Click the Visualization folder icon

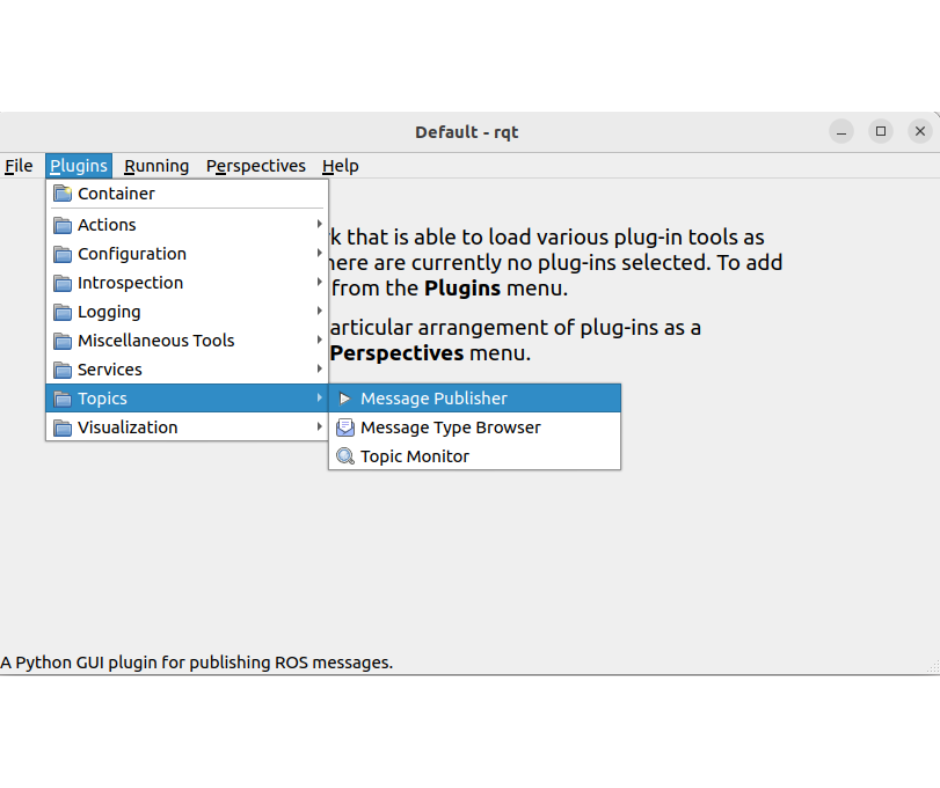[x=63, y=427]
